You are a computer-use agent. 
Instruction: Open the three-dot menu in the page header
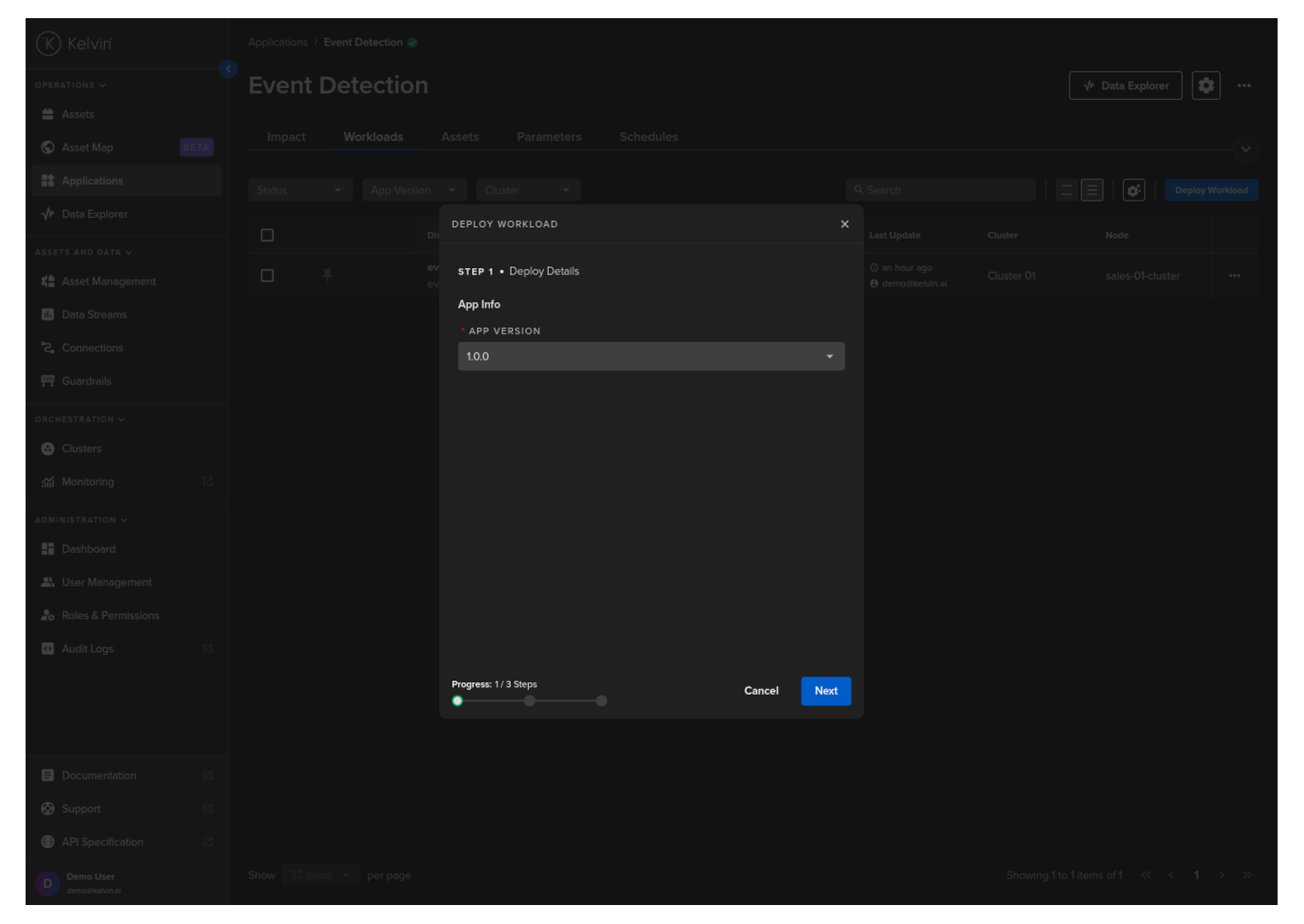(1244, 86)
